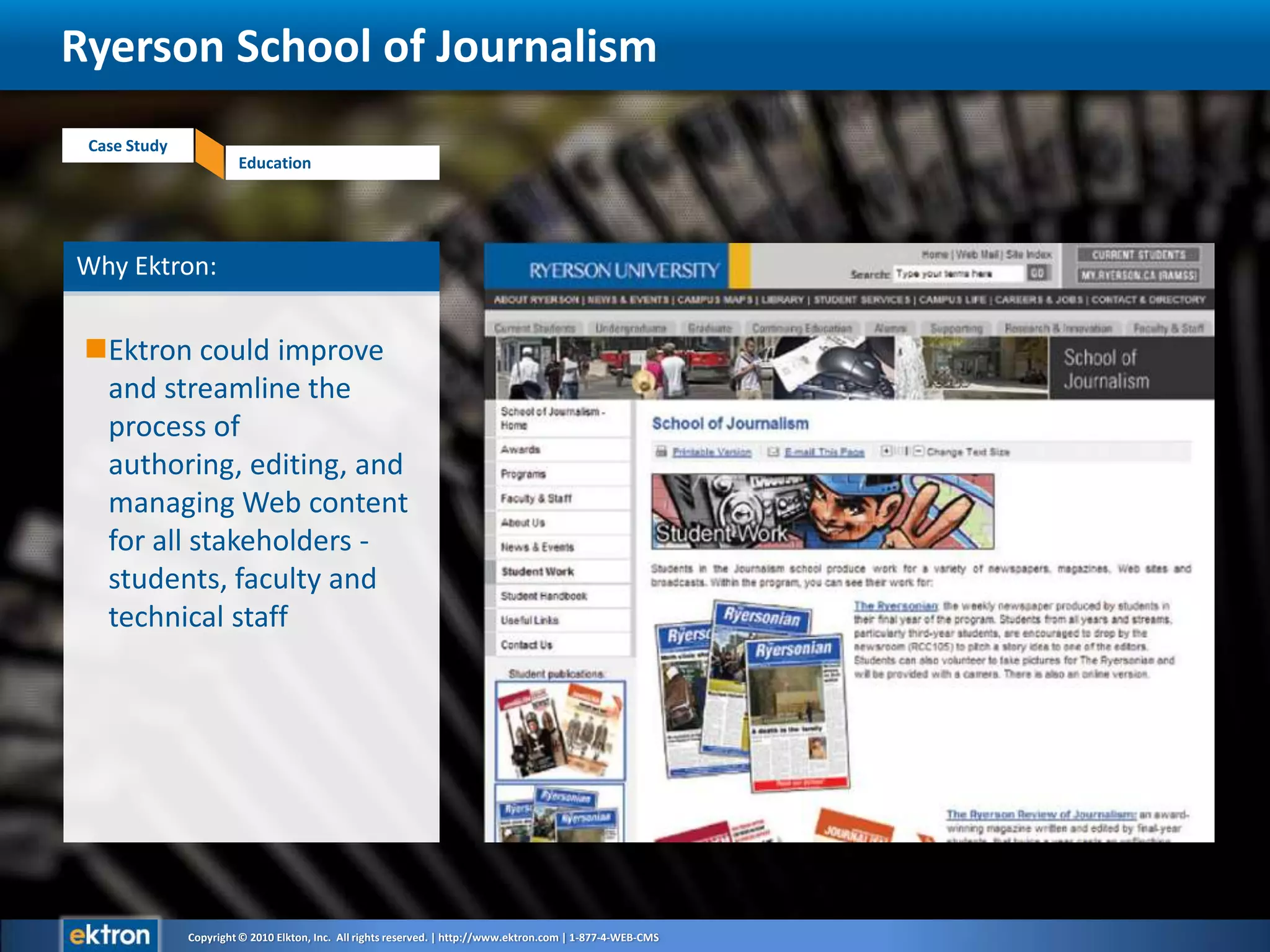
Task: Select Student Work in the sidebar
Action: click(563, 571)
